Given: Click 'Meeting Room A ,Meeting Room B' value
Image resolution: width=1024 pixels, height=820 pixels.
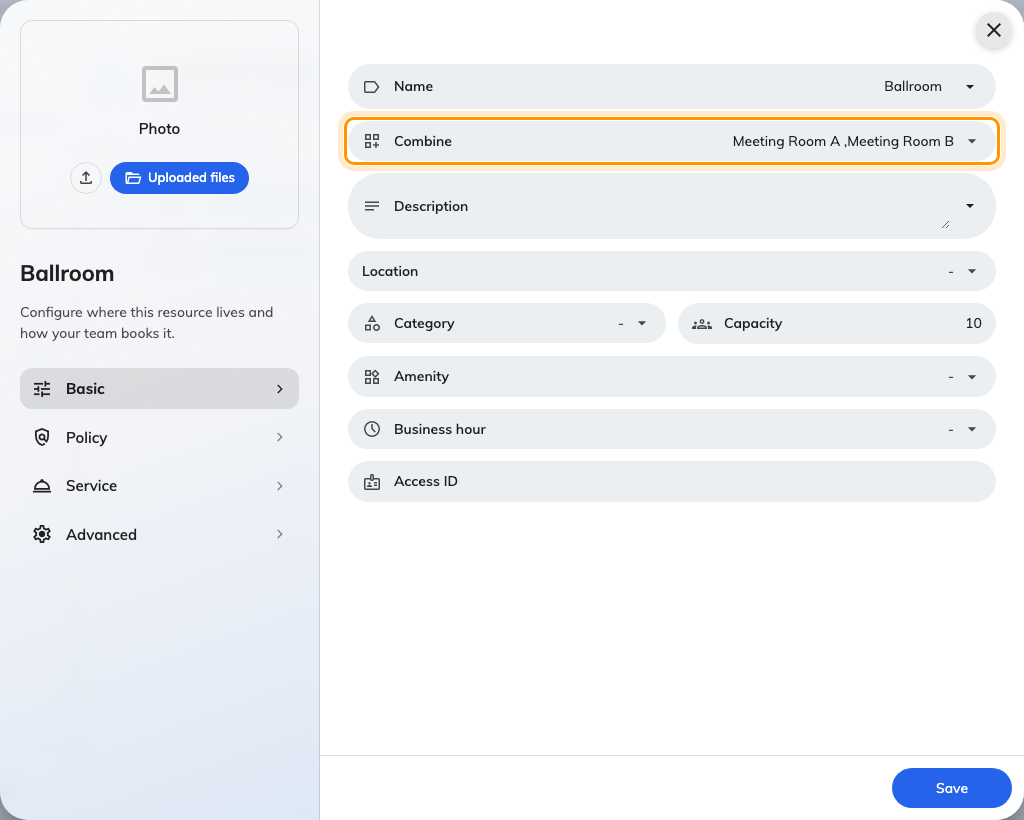Looking at the screenshot, I should (842, 141).
